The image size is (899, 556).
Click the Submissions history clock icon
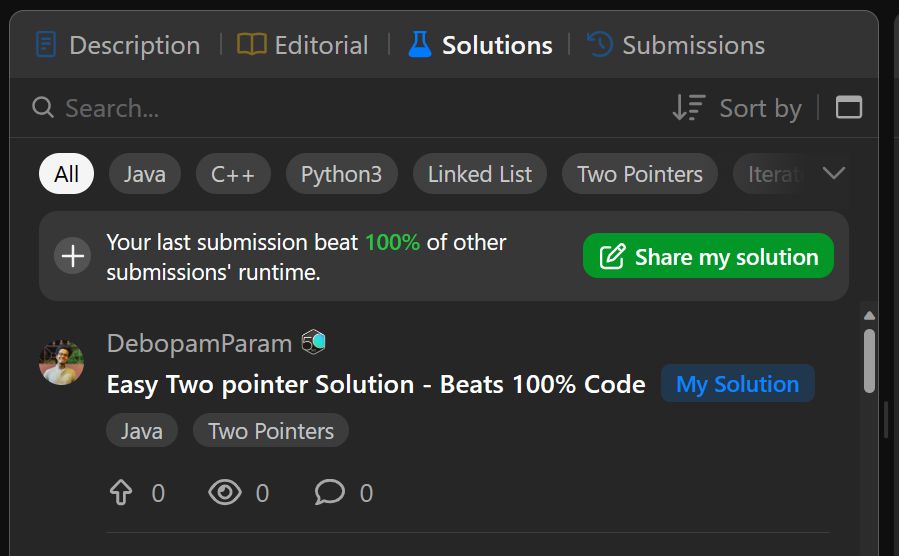click(x=600, y=45)
